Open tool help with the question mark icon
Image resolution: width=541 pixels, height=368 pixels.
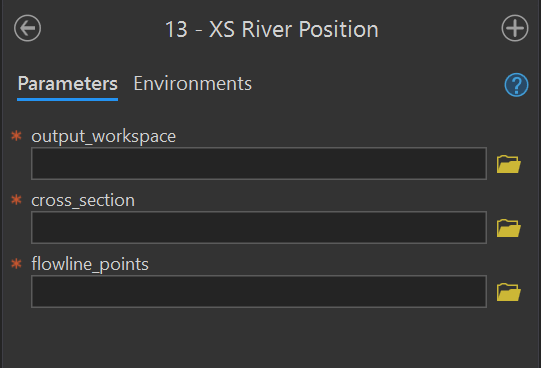click(516, 85)
